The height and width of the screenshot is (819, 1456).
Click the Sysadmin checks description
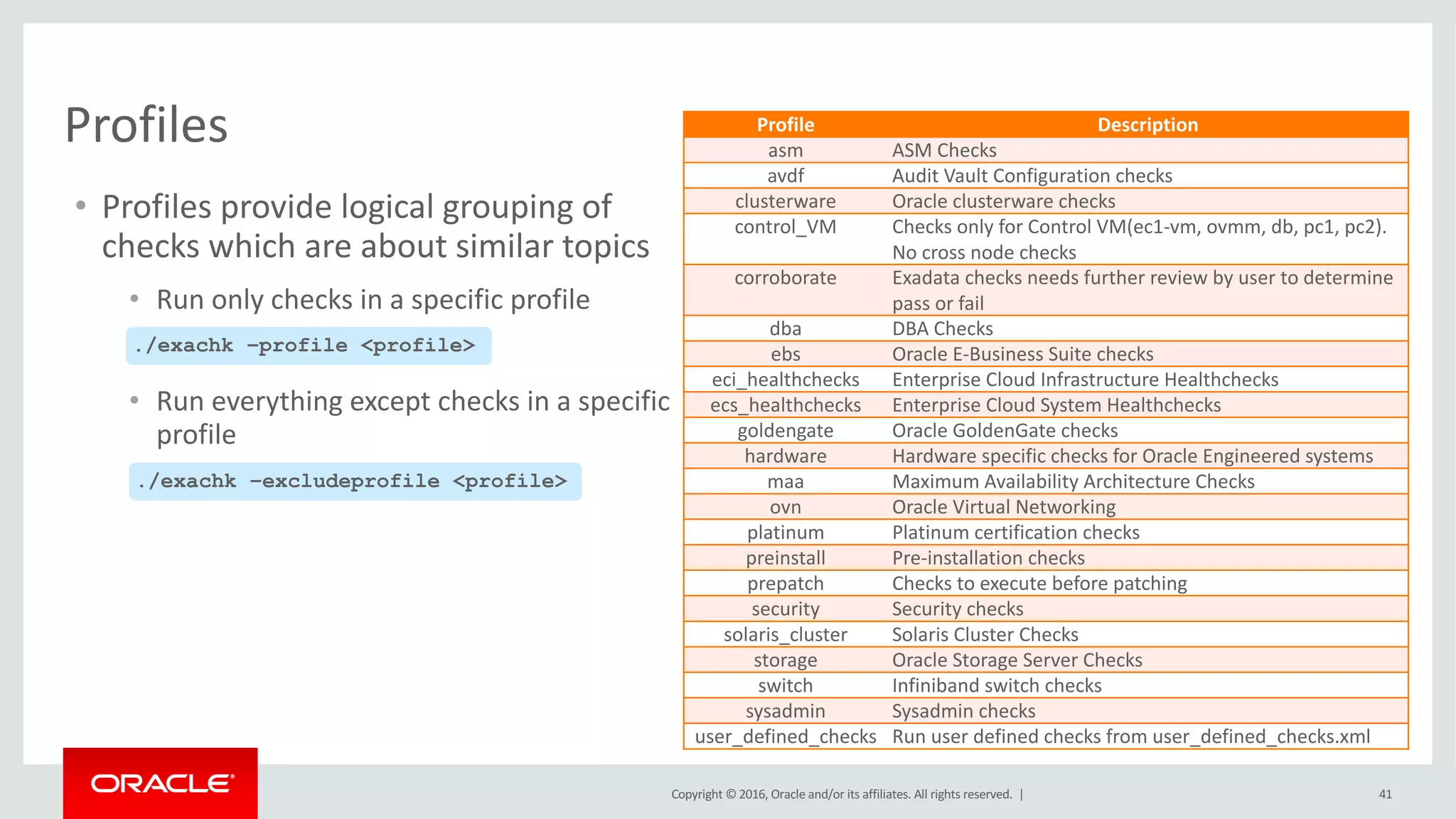point(963,711)
